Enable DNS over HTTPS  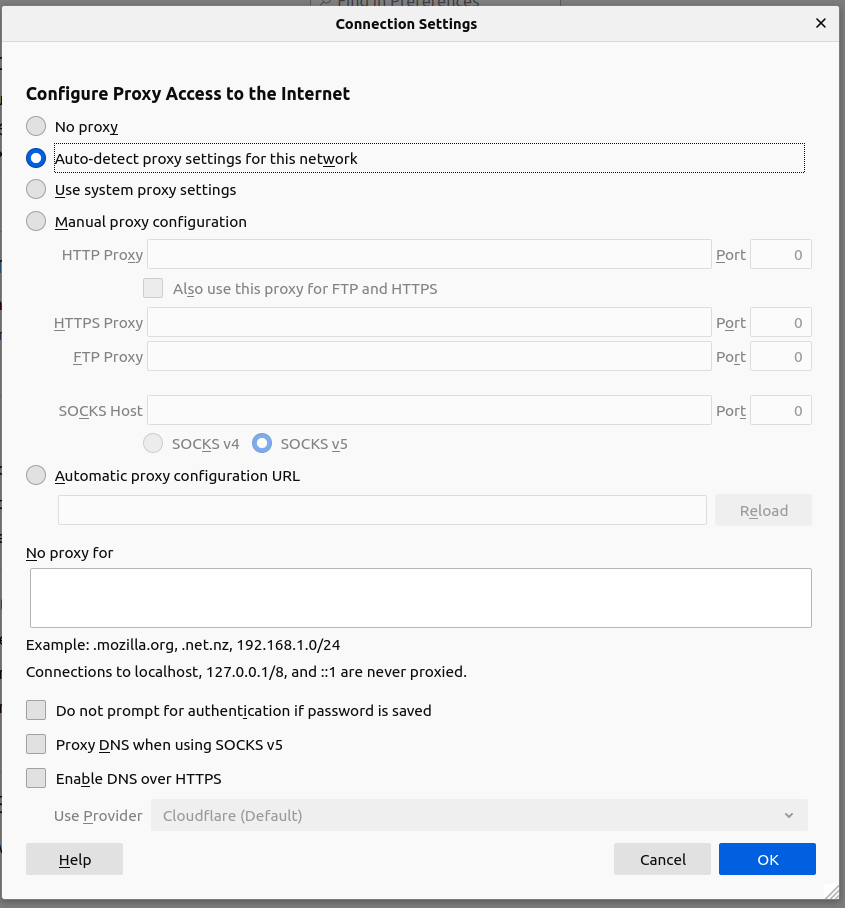click(36, 778)
